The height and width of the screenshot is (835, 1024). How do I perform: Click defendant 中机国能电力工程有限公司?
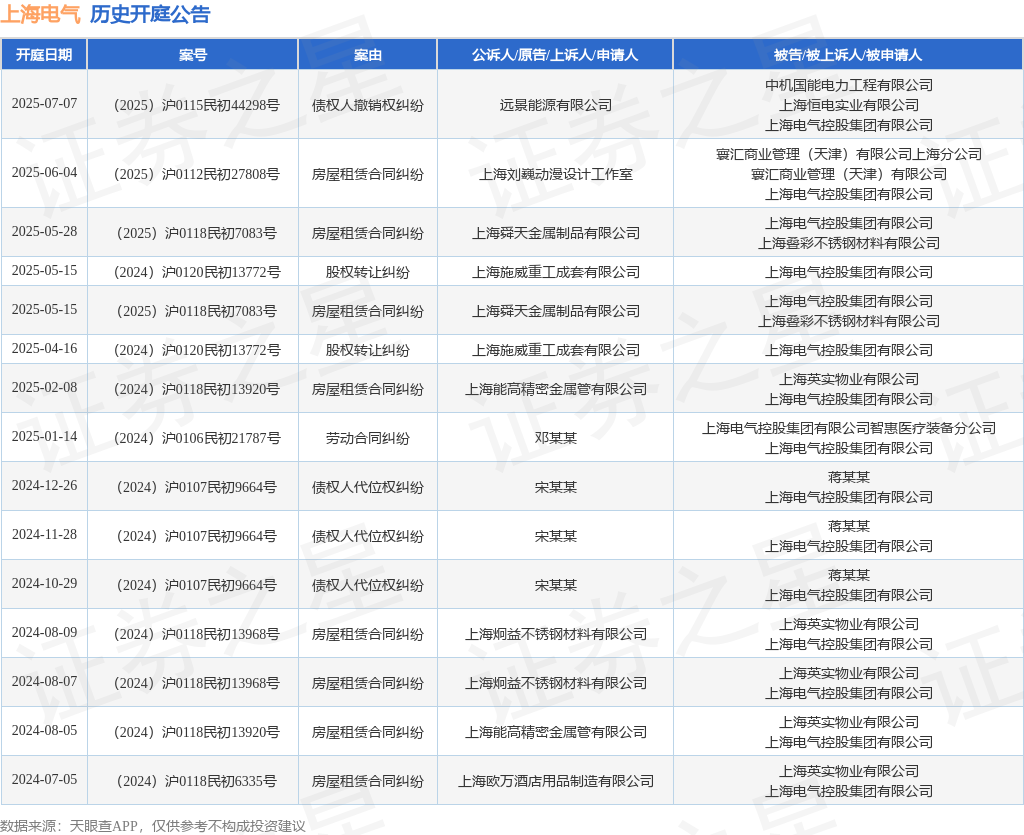coord(849,85)
